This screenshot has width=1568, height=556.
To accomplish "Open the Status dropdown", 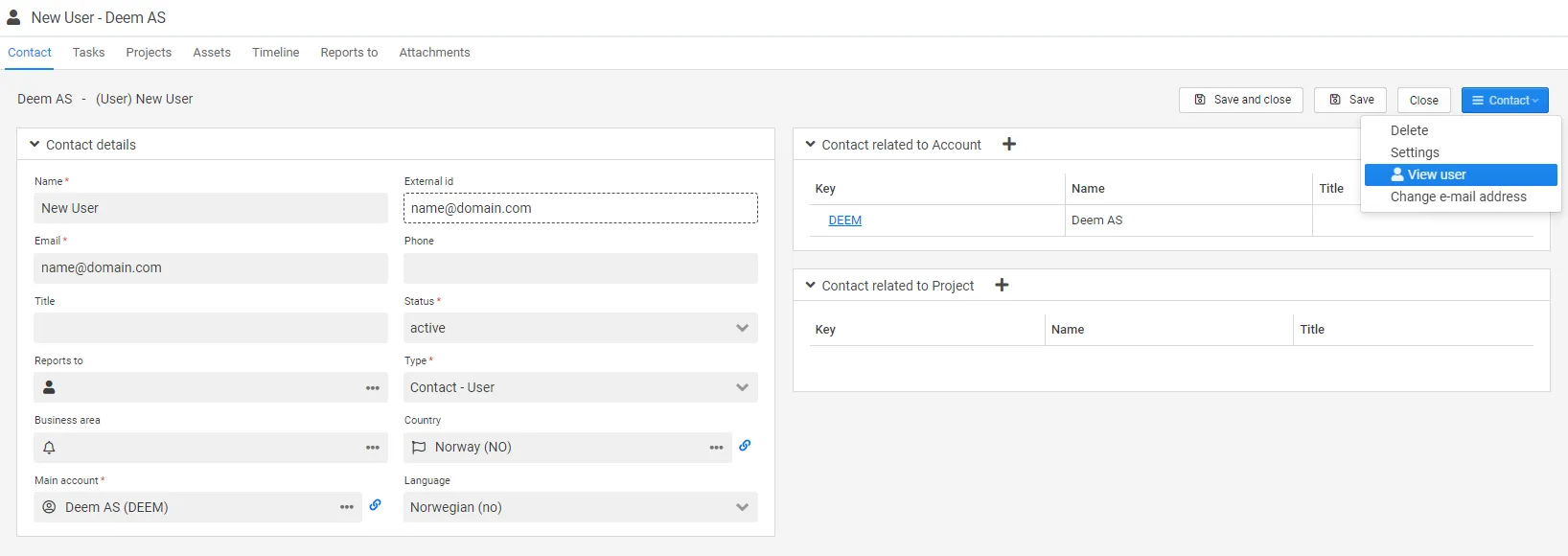I will click(580, 328).
